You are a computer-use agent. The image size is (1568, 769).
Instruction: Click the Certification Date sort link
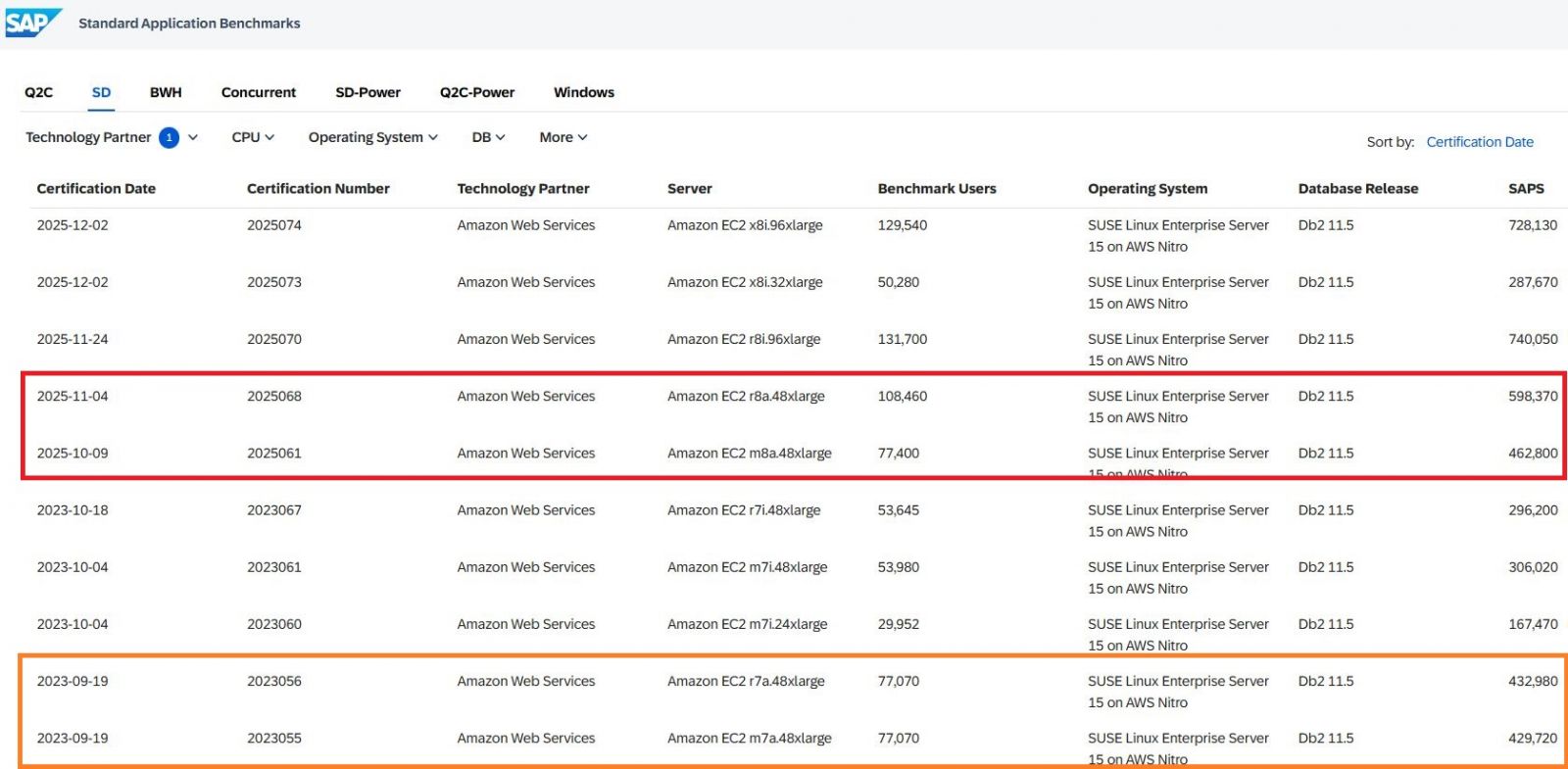(x=1480, y=142)
